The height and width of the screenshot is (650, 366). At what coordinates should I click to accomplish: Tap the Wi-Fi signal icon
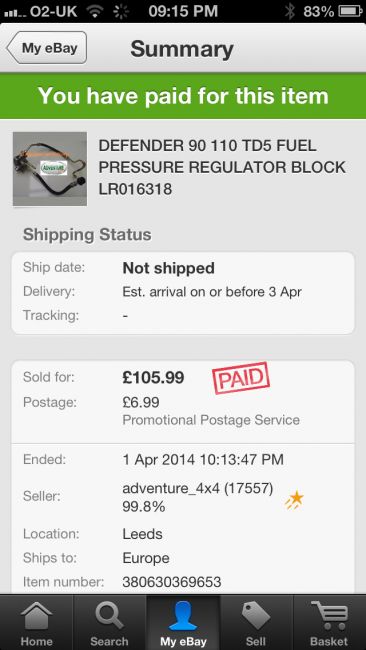(x=96, y=11)
